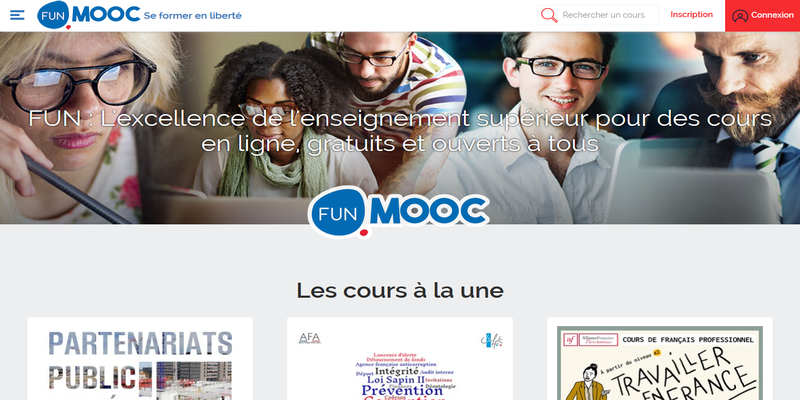Open the Prévention Intégrité word cloud course
This screenshot has height=400, width=800.
[x=400, y=359]
